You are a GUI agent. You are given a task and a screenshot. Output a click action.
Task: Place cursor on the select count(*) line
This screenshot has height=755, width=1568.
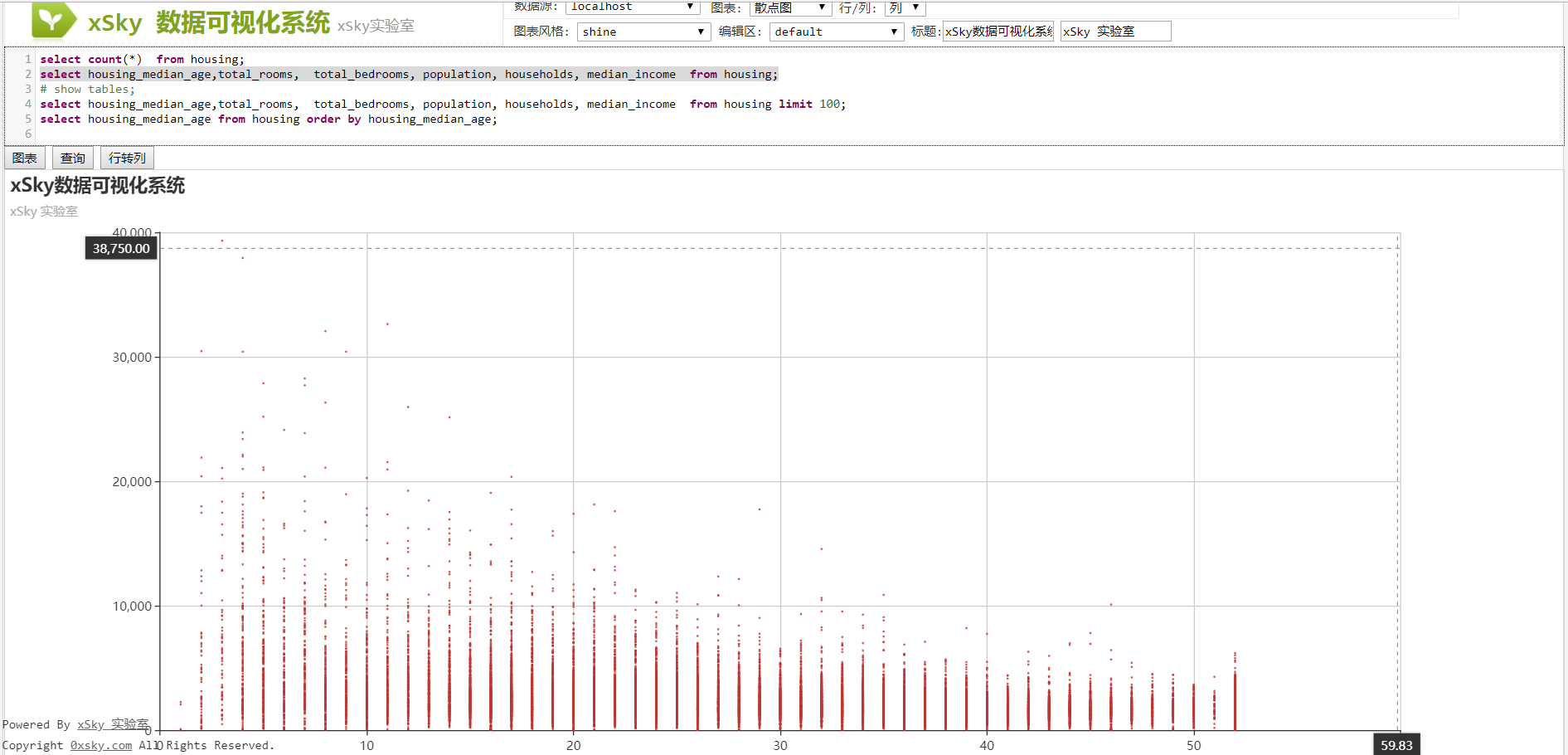(x=142, y=59)
